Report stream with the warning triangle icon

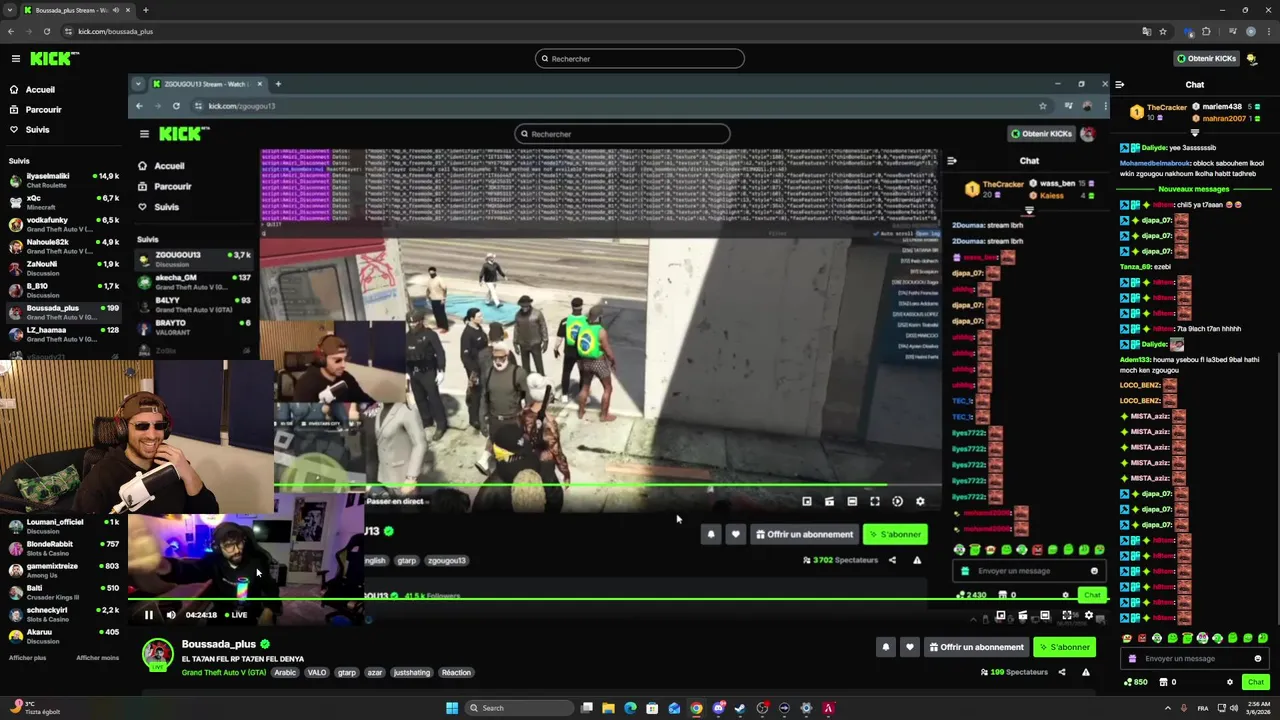(1086, 673)
